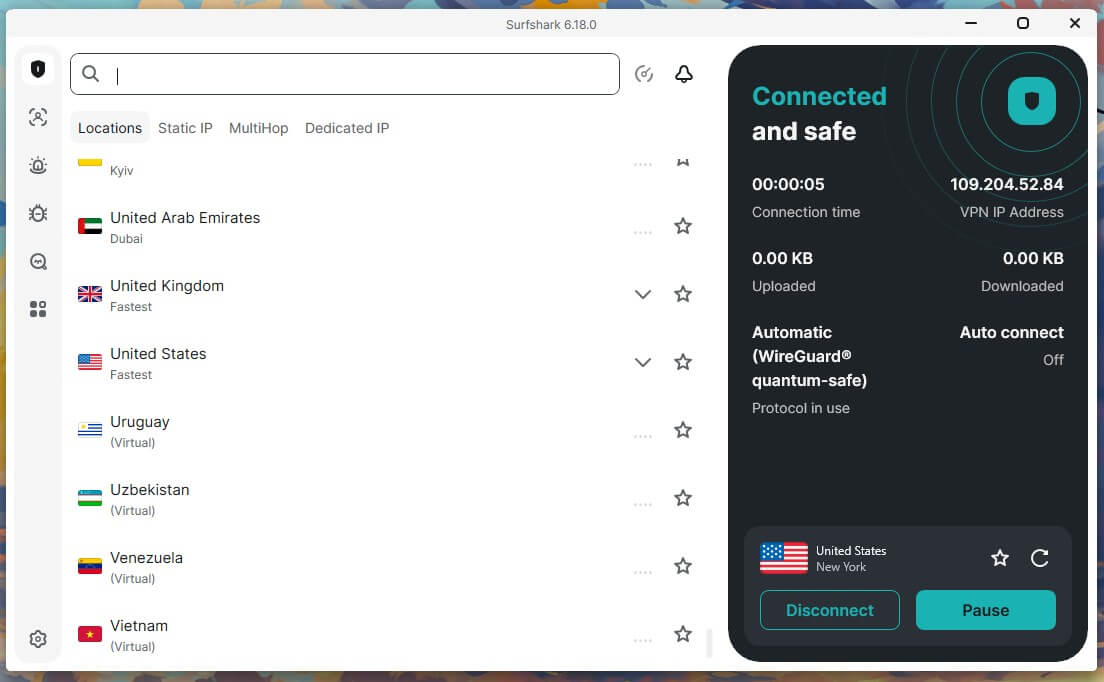The image size is (1104, 682).
Task: Switch to the Dedicated IP tab
Action: pyautogui.click(x=347, y=128)
